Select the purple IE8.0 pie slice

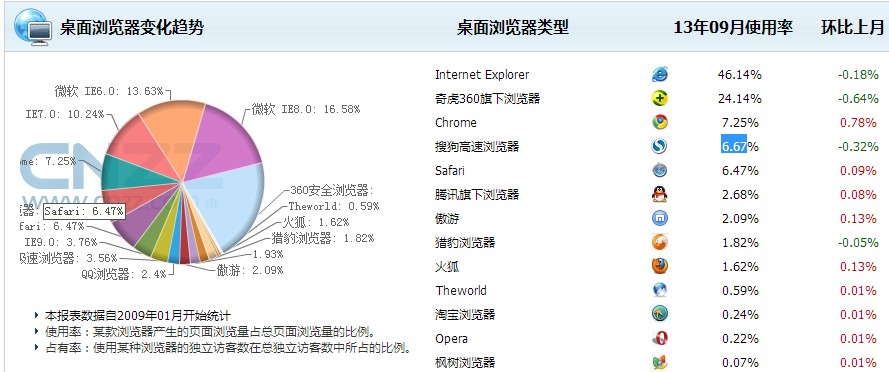coord(224,142)
